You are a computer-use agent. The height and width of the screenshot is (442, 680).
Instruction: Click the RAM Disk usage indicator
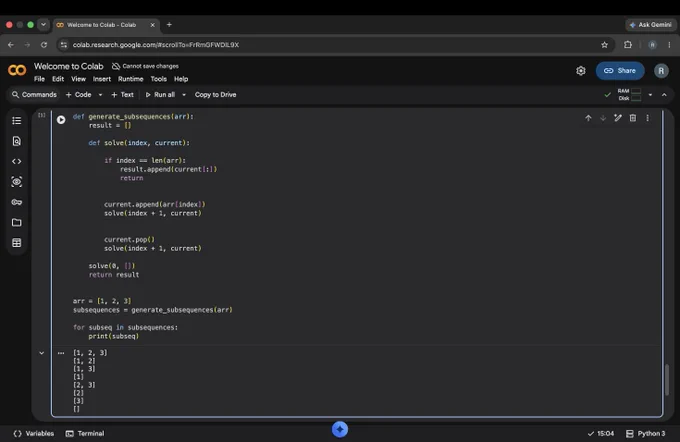point(629,95)
